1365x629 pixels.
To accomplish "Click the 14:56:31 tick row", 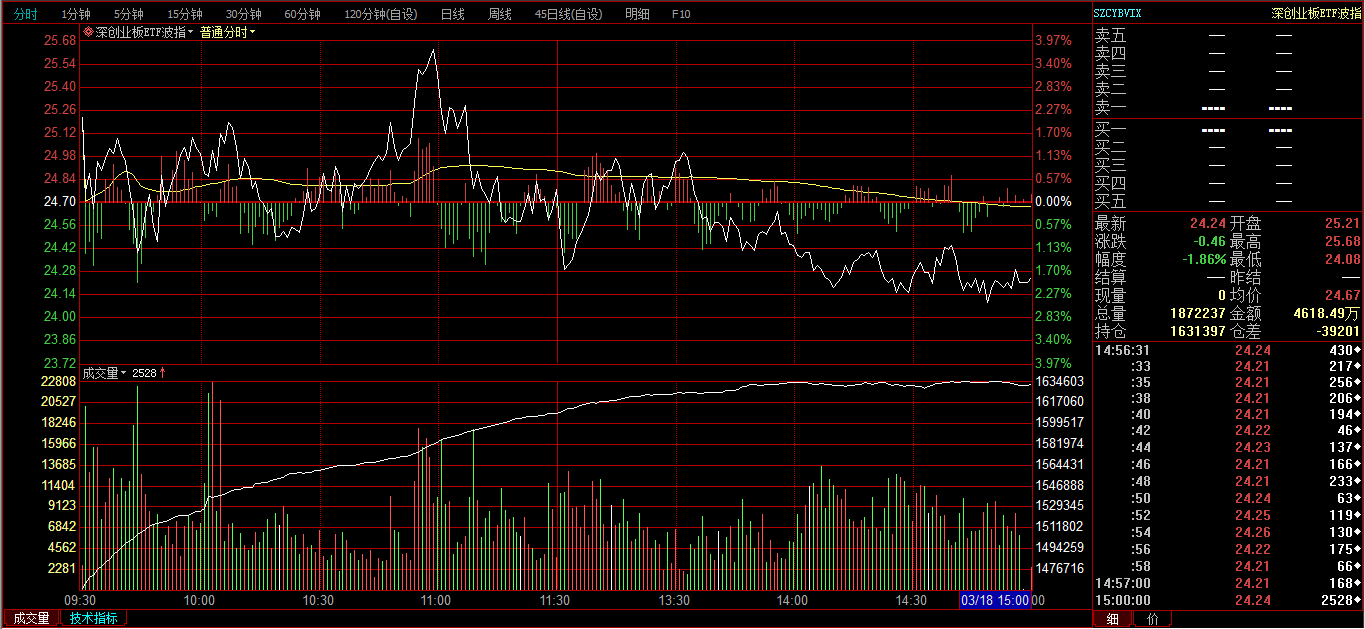I will [1227, 350].
